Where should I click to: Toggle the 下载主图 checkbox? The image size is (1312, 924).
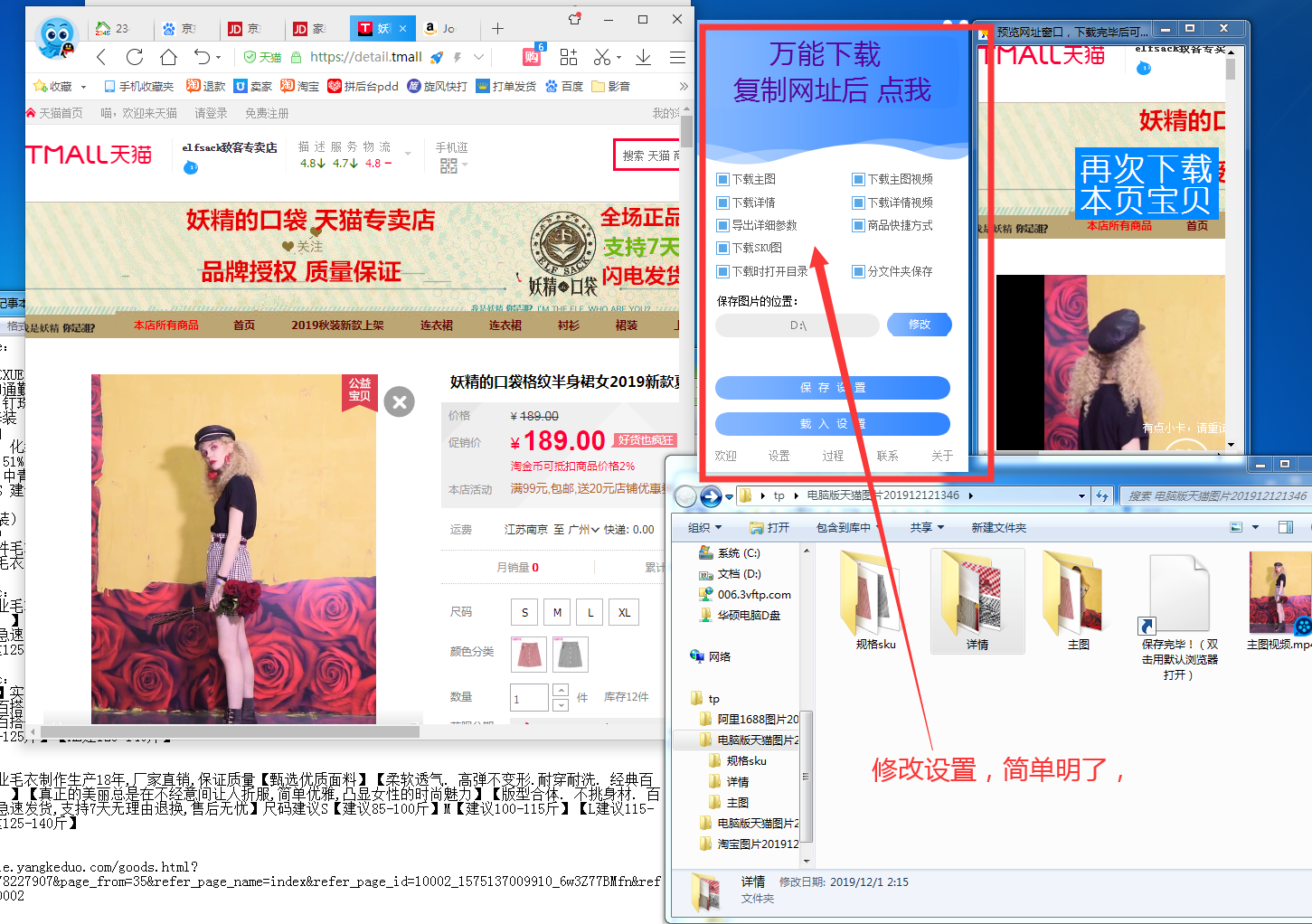coord(722,179)
